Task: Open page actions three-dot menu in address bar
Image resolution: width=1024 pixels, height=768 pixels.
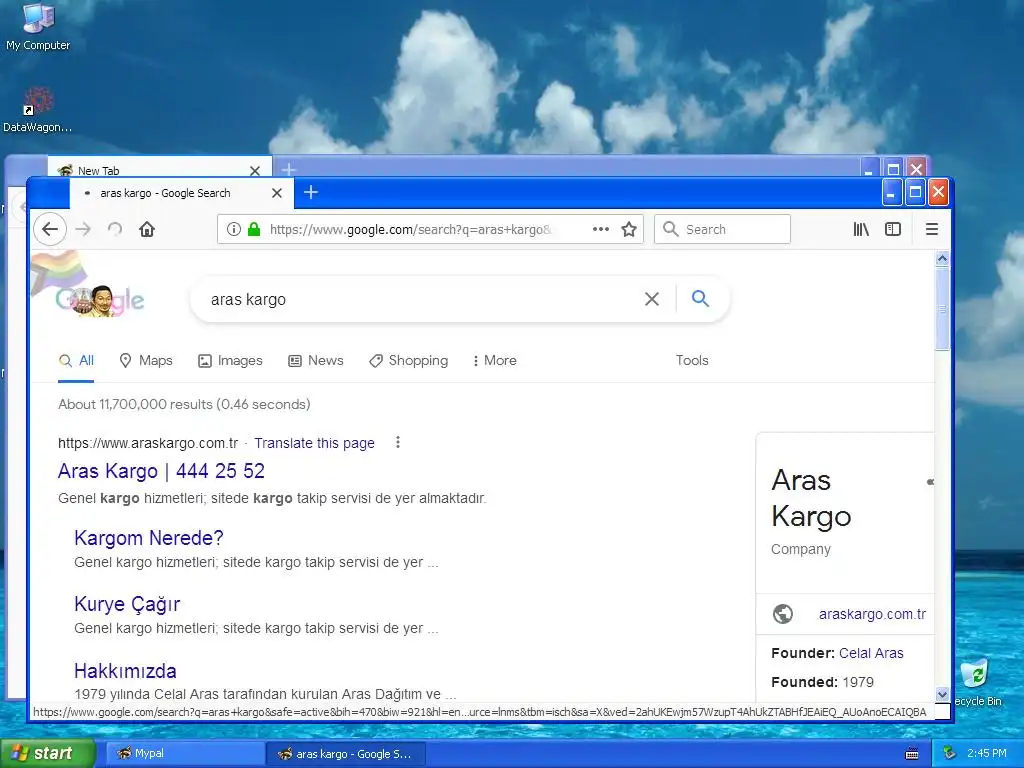Action: (601, 229)
